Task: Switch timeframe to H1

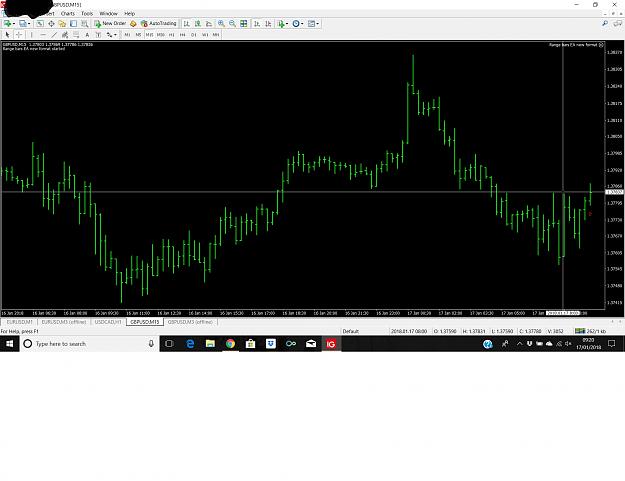Action: (171, 35)
